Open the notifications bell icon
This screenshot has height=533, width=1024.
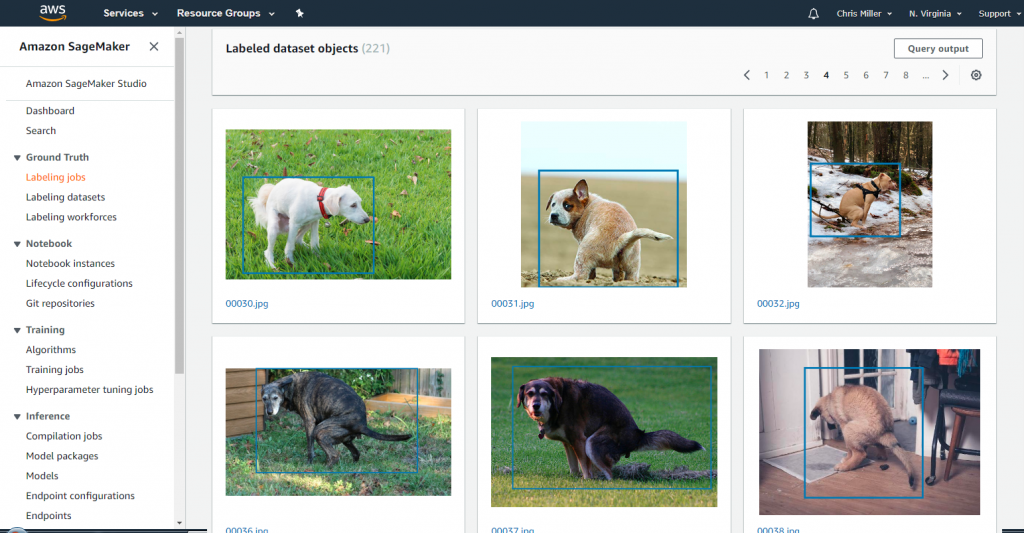point(813,13)
